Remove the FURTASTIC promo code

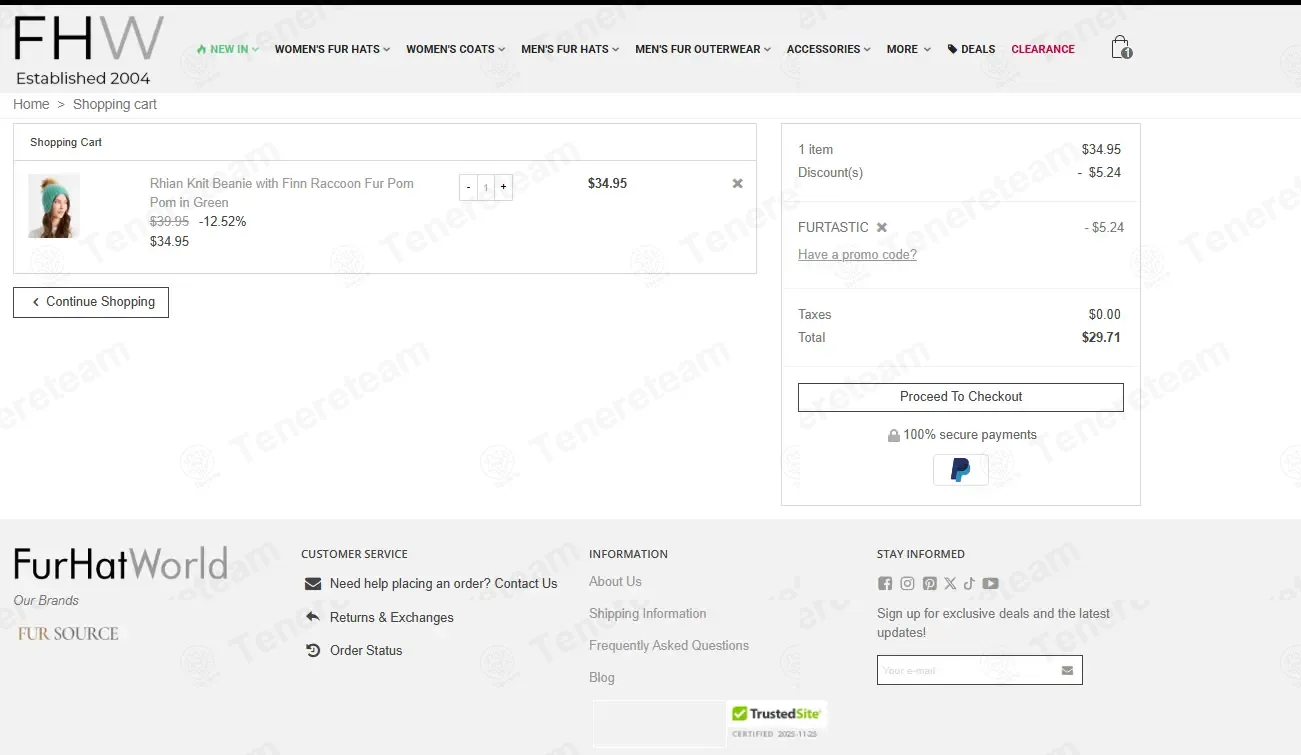pyautogui.click(x=882, y=227)
